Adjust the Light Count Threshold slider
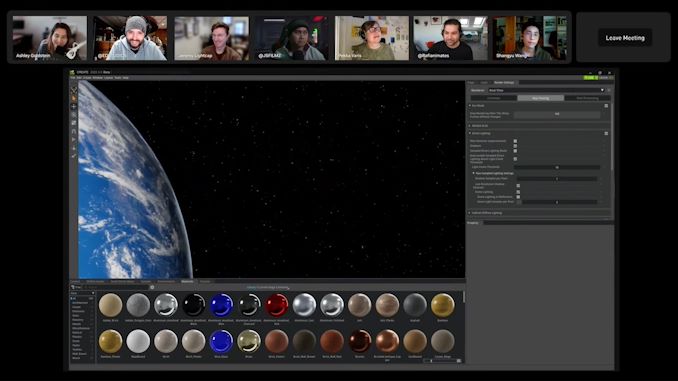This screenshot has height=381, width=678. [557, 167]
